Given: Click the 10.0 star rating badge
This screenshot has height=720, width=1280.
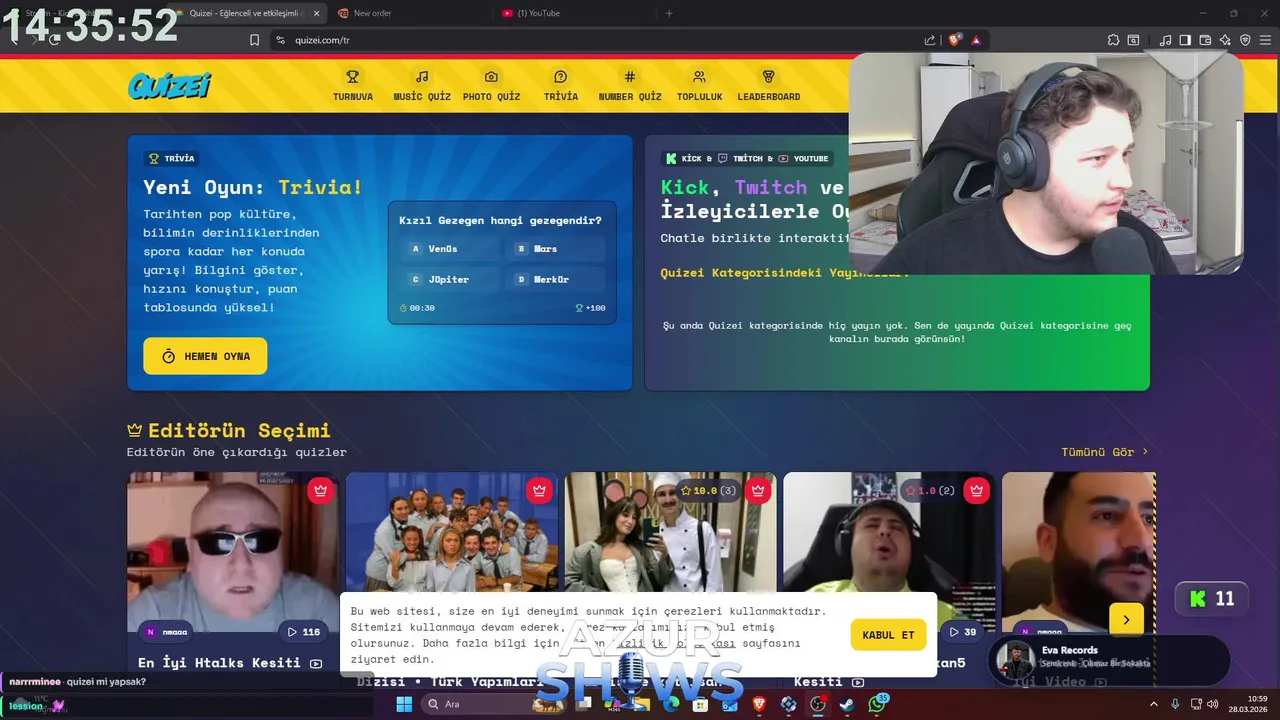Looking at the screenshot, I should (x=708, y=490).
